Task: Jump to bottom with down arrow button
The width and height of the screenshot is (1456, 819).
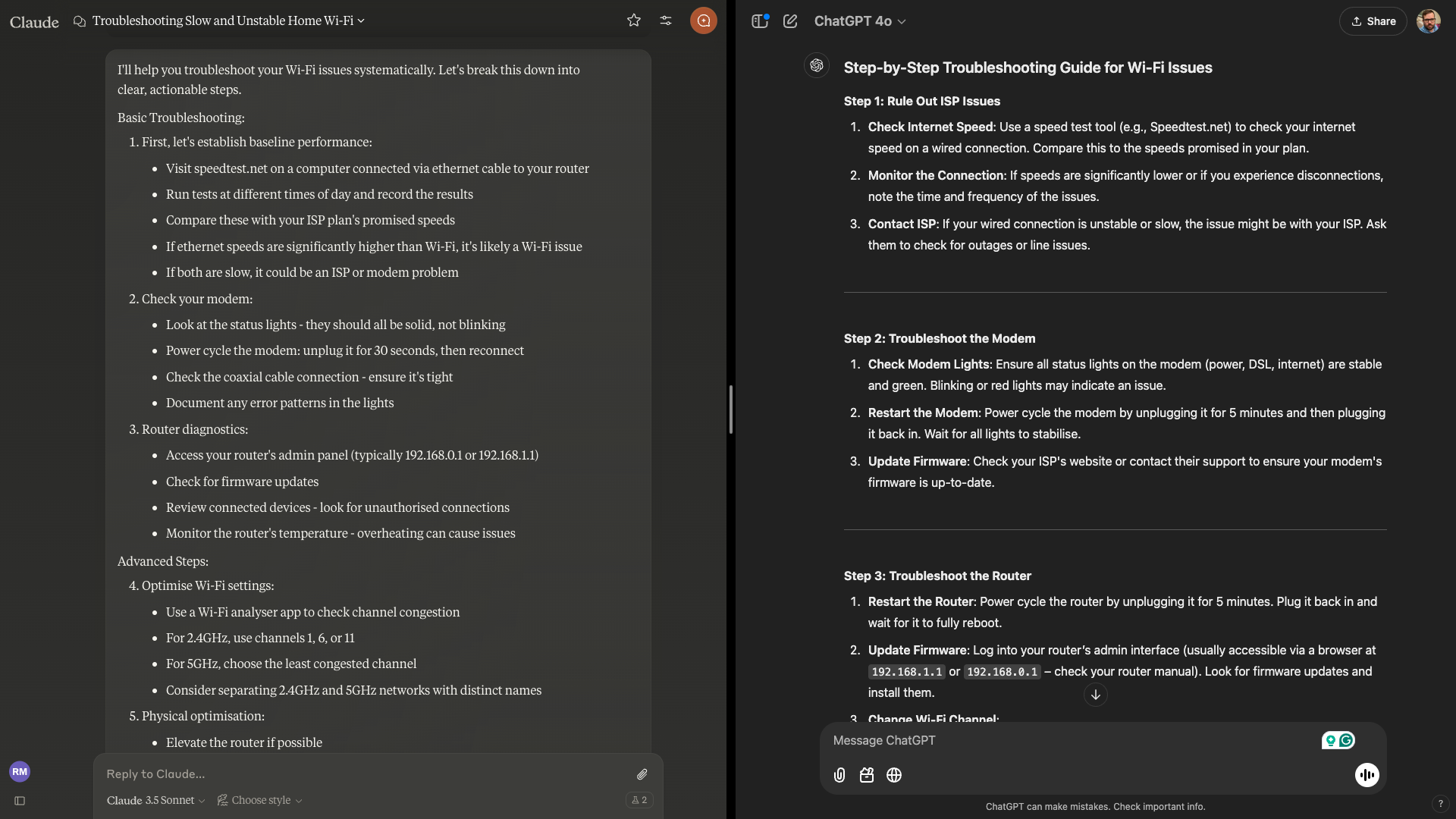Action: (x=1095, y=695)
